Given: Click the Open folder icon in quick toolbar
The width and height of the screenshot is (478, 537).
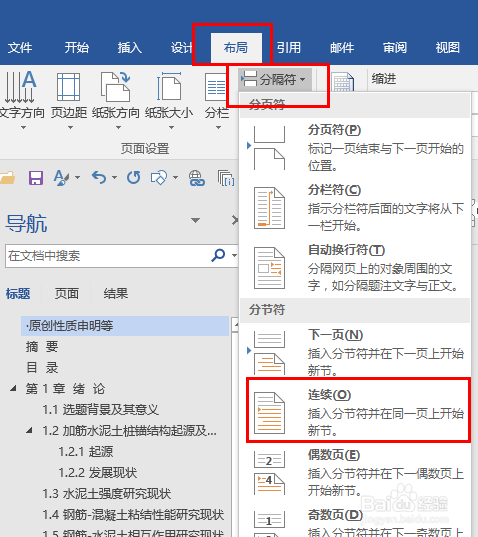Looking at the screenshot, I should coord(8,178).
